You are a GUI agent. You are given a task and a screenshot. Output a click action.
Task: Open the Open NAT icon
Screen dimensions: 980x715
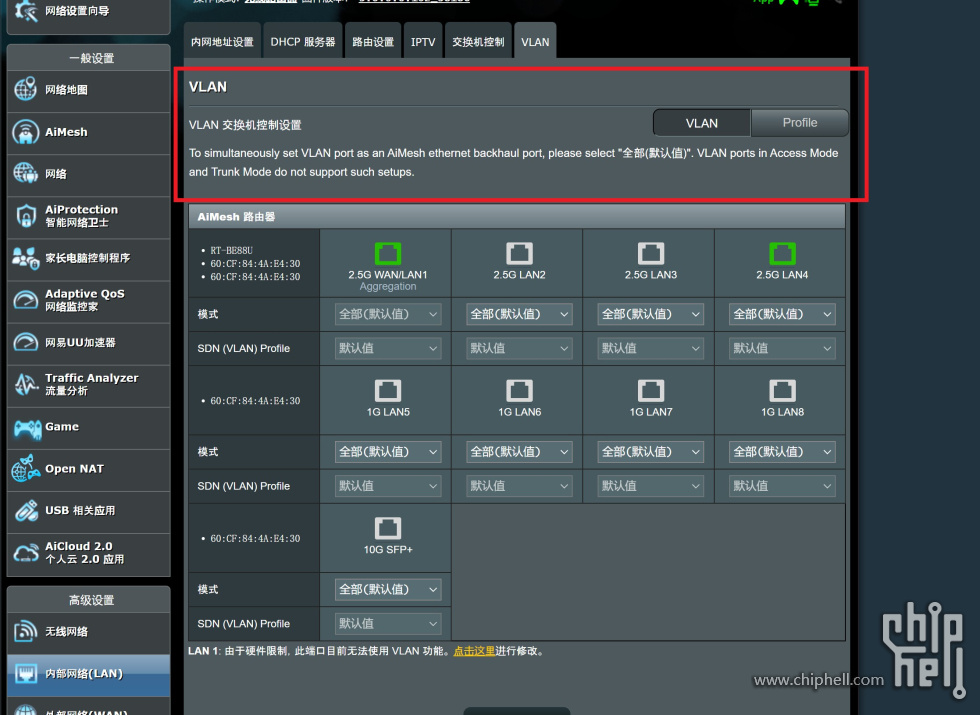pos(26,469)
